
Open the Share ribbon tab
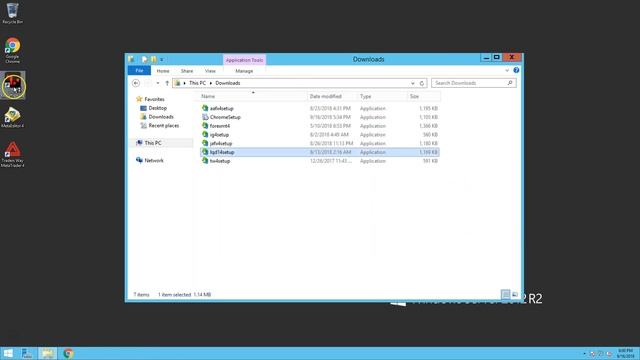click(187, 71)
